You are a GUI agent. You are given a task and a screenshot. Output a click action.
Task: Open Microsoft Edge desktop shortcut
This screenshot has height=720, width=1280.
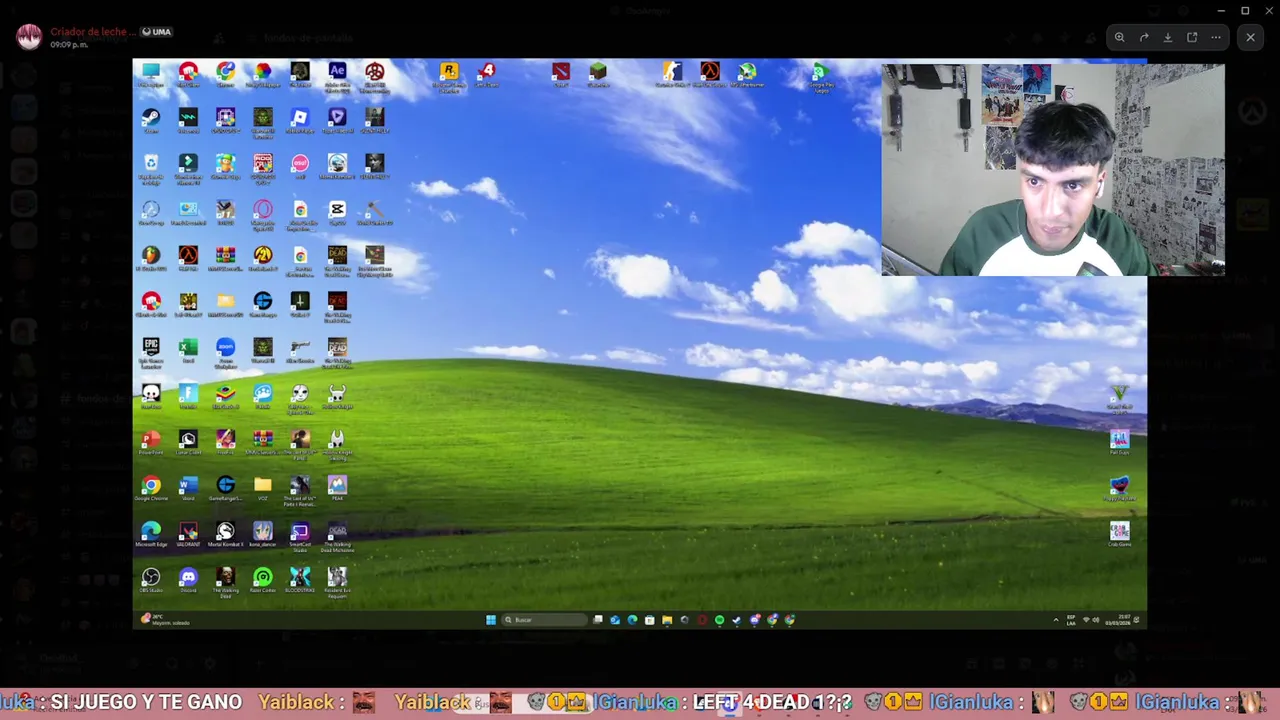point(151,532)
